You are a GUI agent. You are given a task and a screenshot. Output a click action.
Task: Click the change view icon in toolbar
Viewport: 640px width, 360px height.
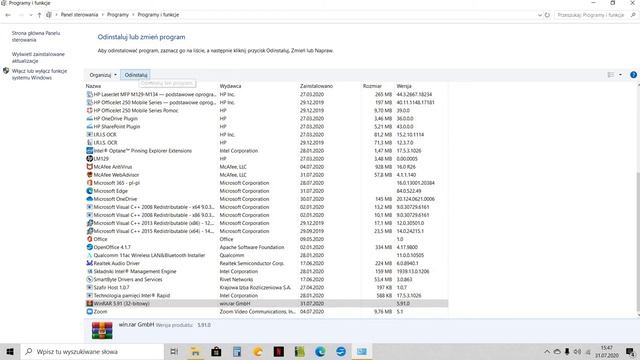pos(611,75)
